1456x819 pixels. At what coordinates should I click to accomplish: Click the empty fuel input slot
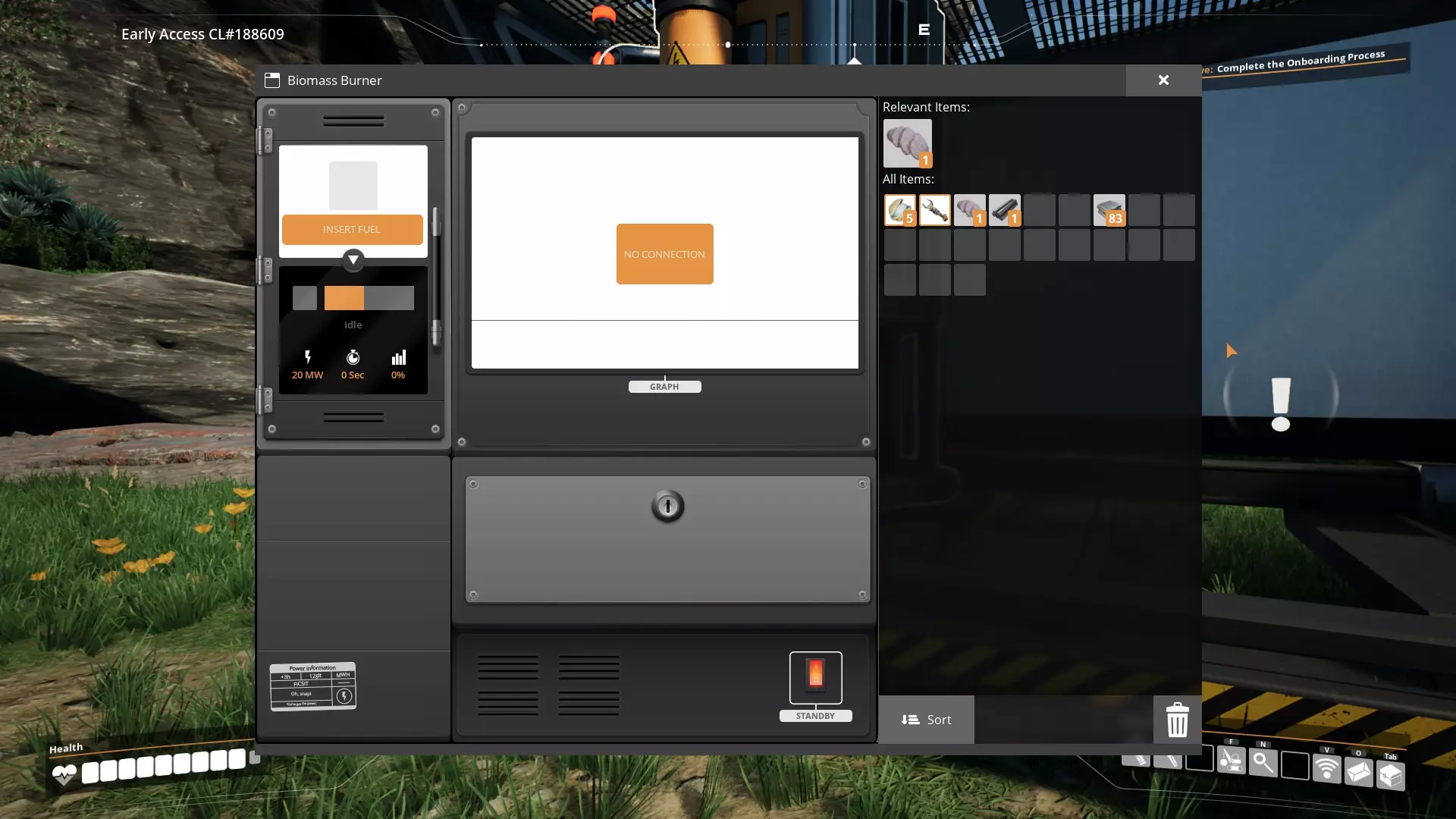pos(353,186)
